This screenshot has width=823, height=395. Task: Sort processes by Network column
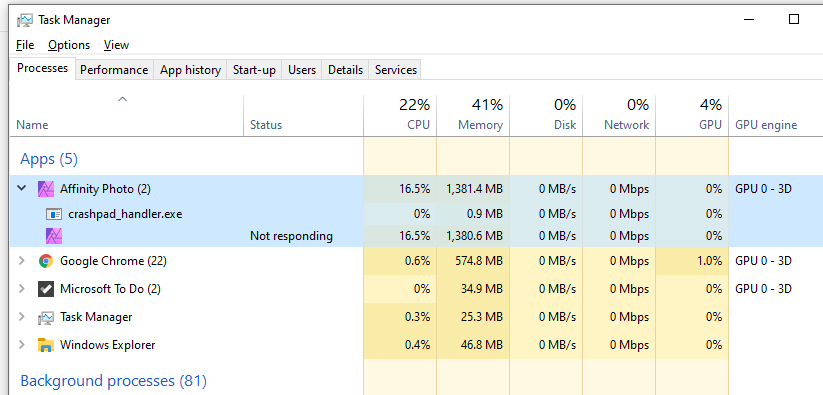(619, 115)
